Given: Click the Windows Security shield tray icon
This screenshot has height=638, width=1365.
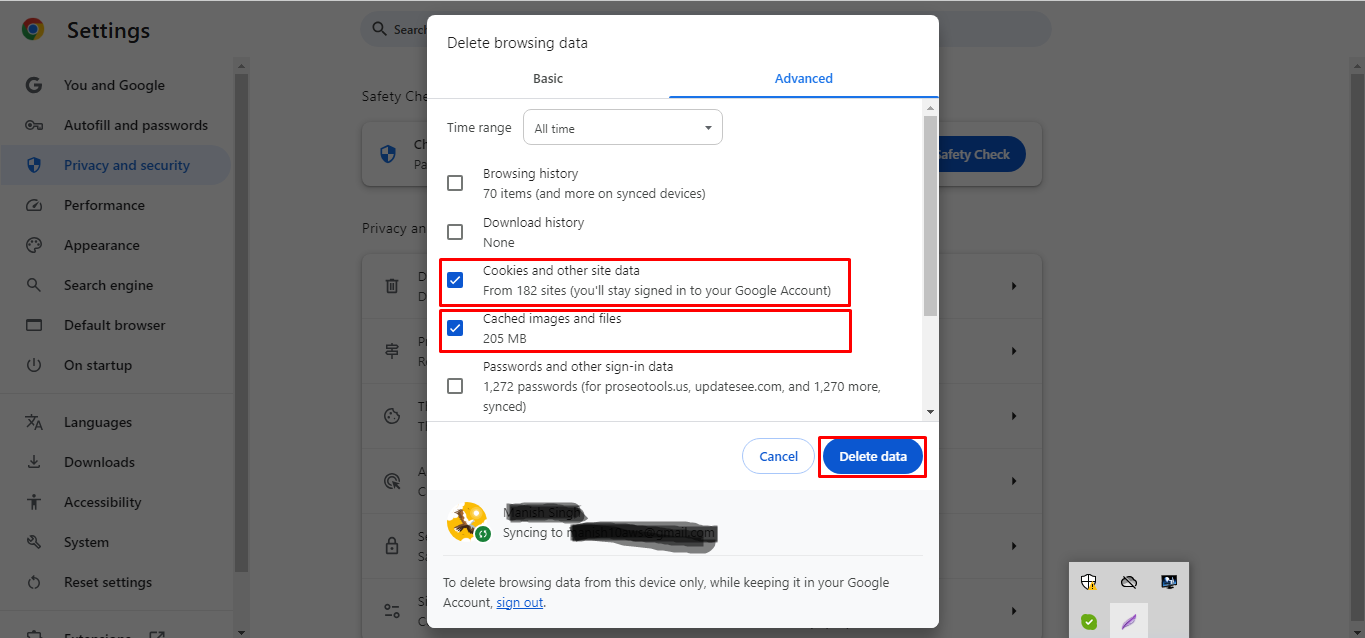Looking at the screenshot, I should tap(1089, 582).
